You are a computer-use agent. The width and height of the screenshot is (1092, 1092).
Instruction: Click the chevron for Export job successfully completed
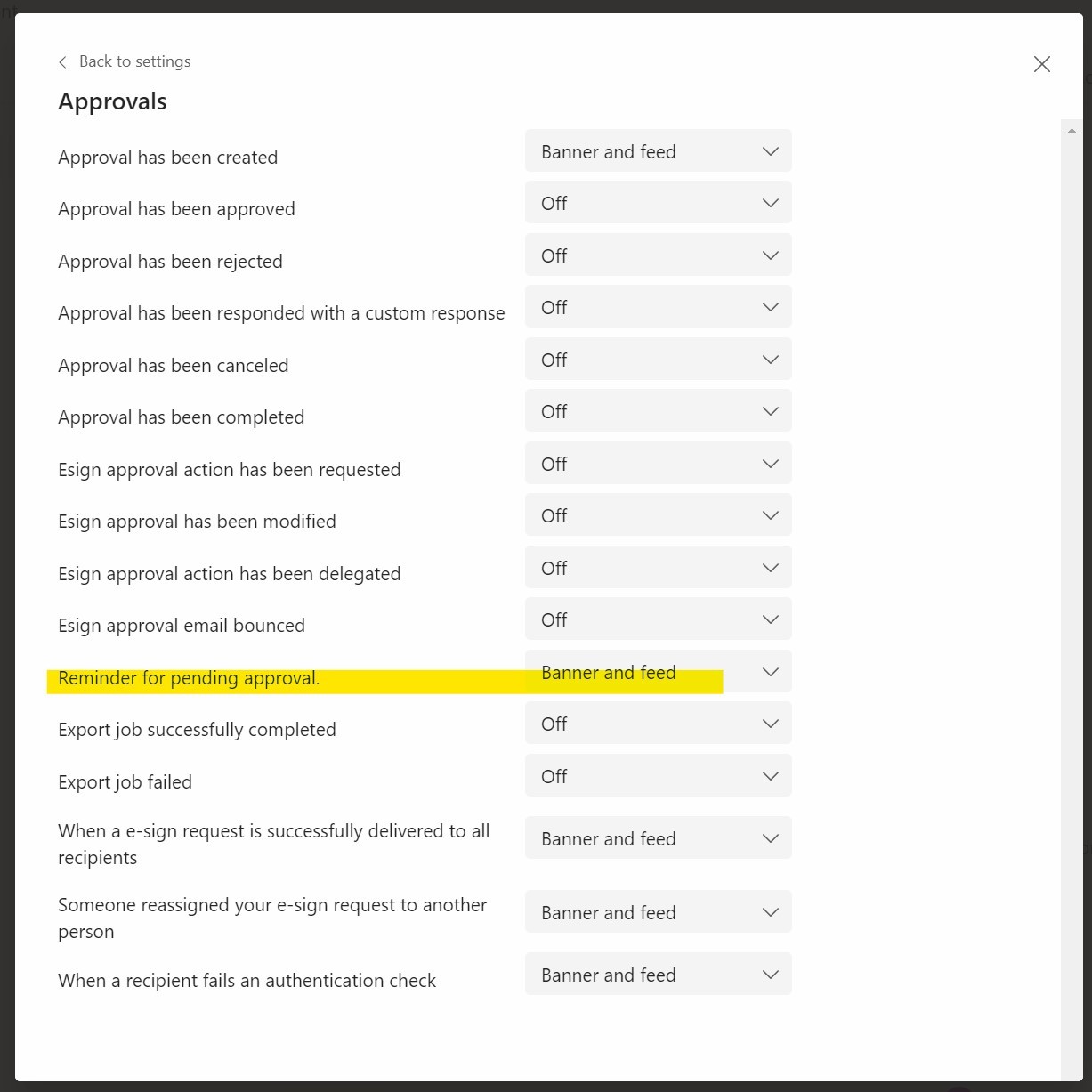coord(771,724)
